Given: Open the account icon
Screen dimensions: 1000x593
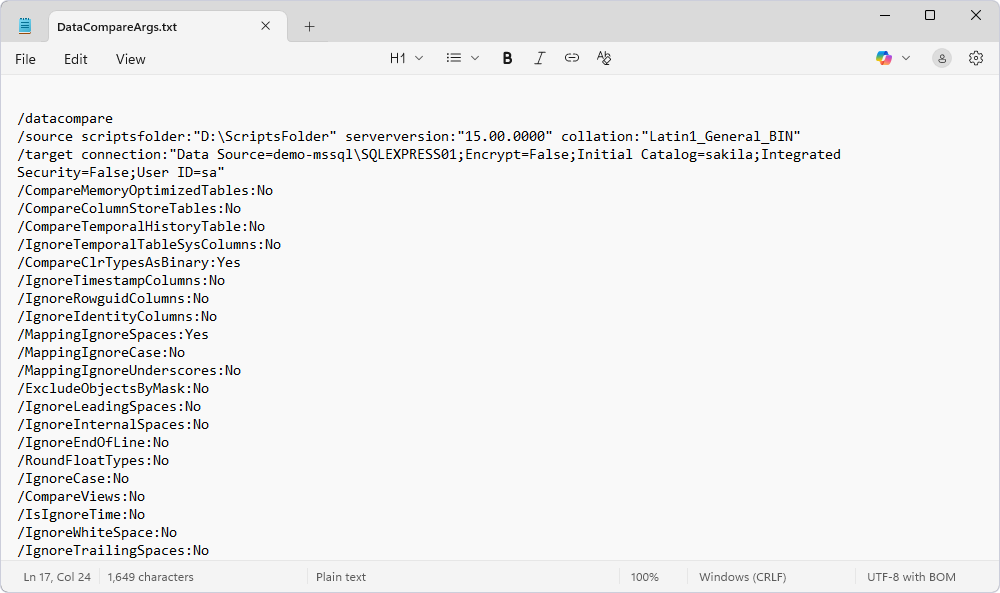Looking at the screenshot, I should 941,58.
